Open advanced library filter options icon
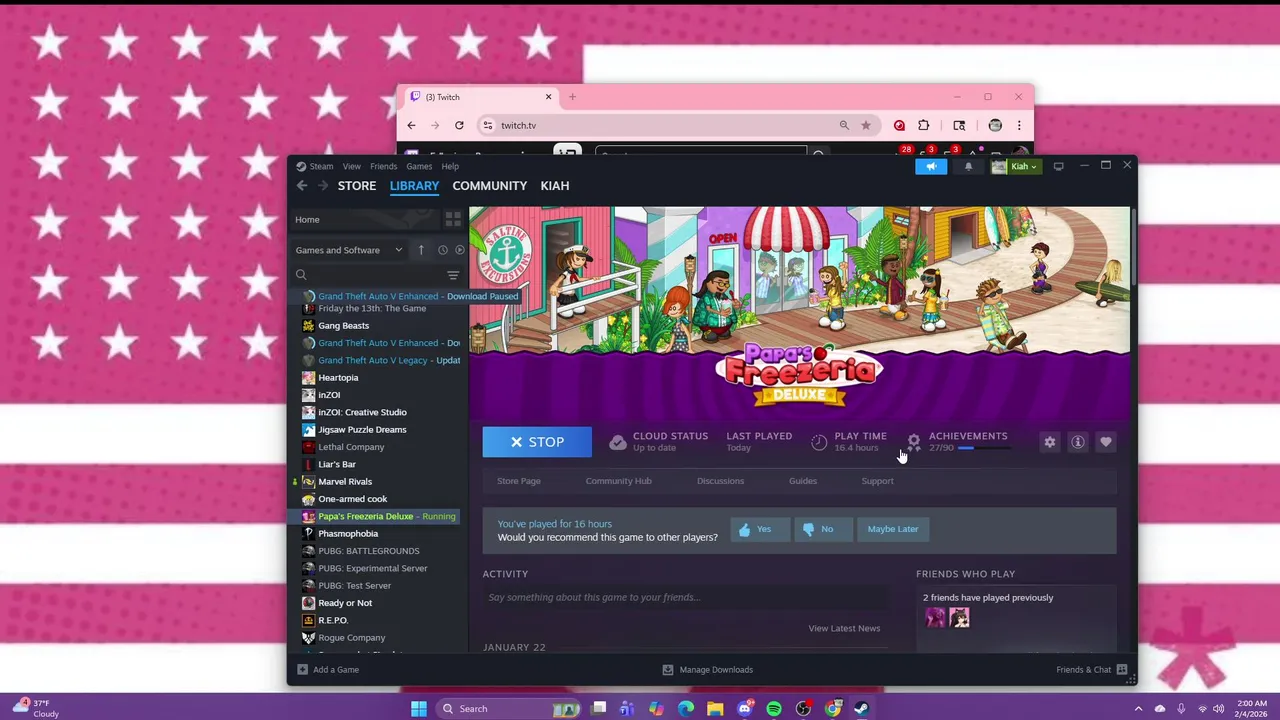Viewport: 1280px width, 720px height. (x=453, y=275)
